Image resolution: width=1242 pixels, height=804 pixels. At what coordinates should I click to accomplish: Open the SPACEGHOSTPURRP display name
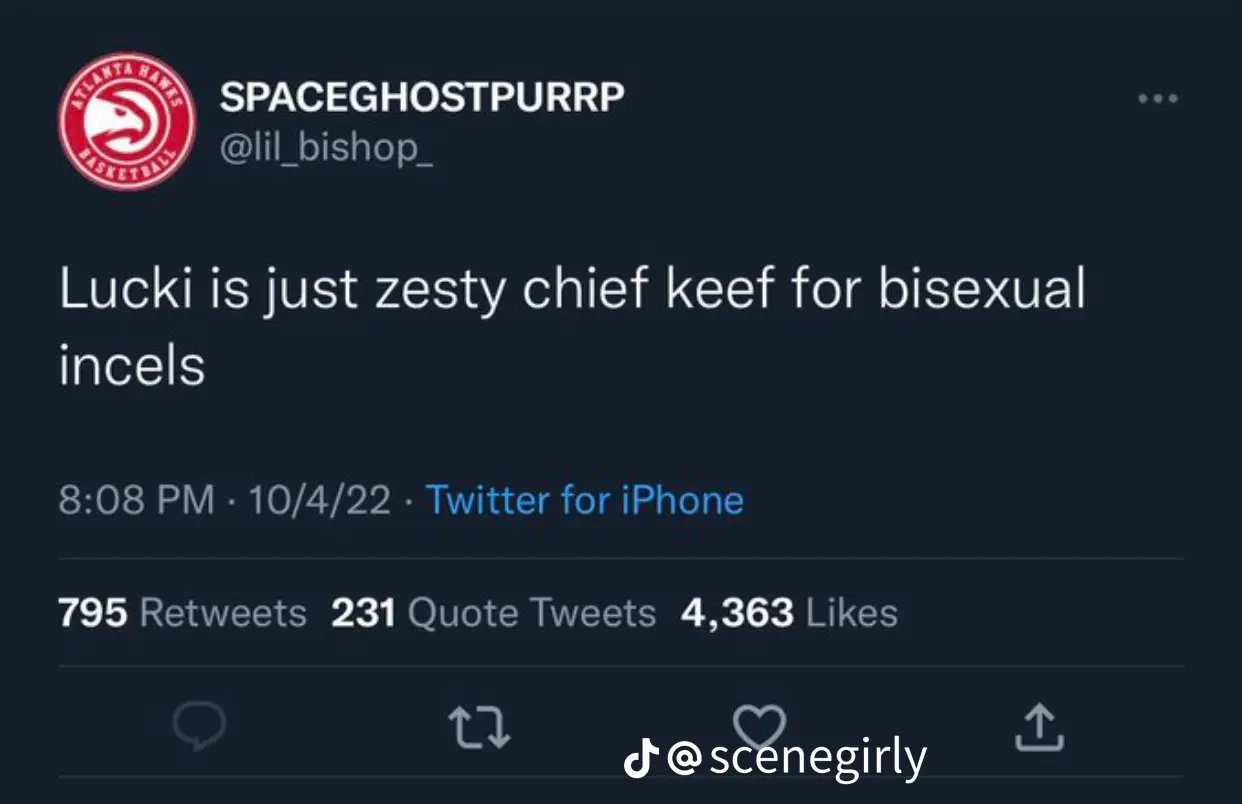point(422,97)
